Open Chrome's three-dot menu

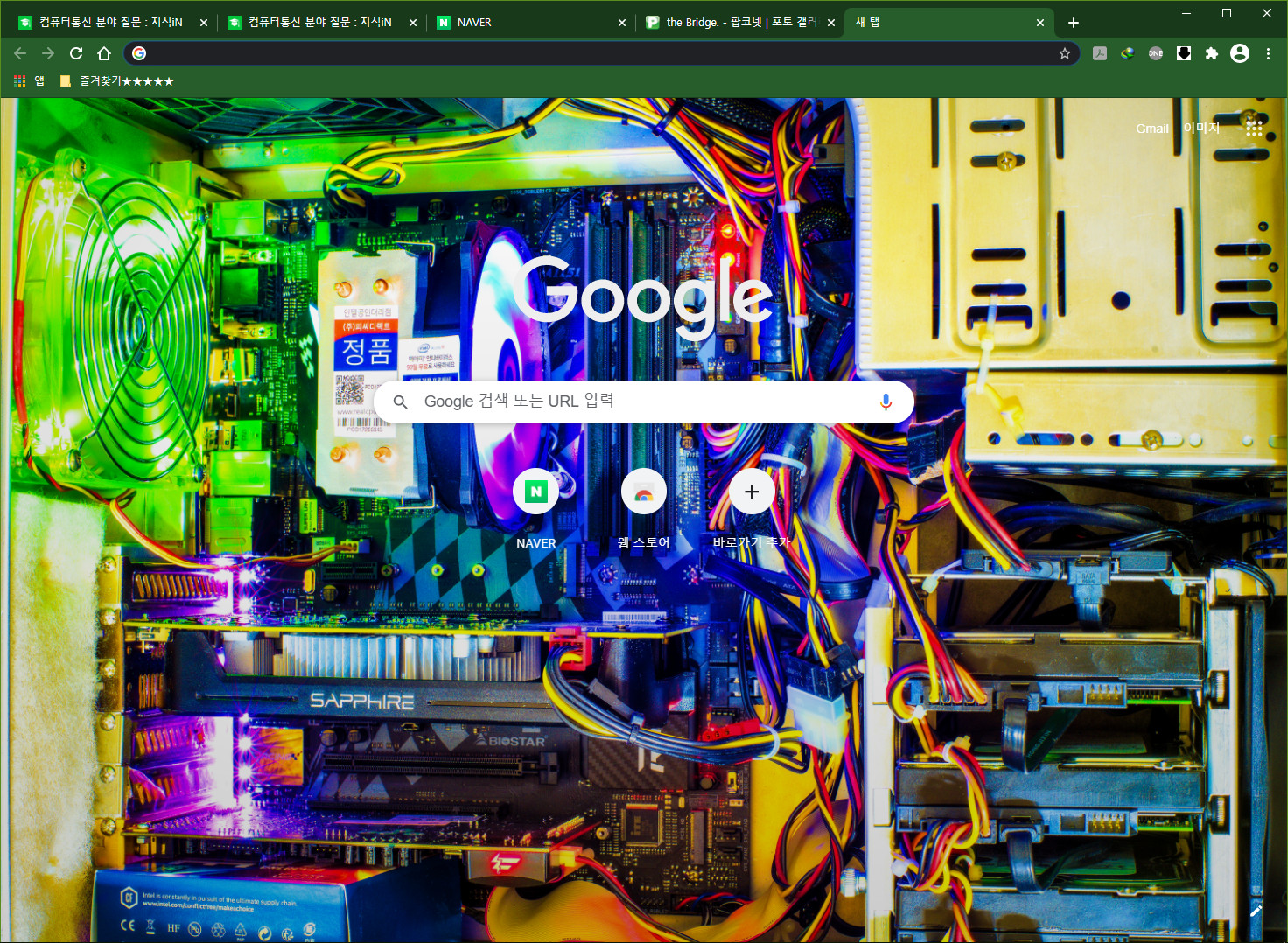point(1268,53)
